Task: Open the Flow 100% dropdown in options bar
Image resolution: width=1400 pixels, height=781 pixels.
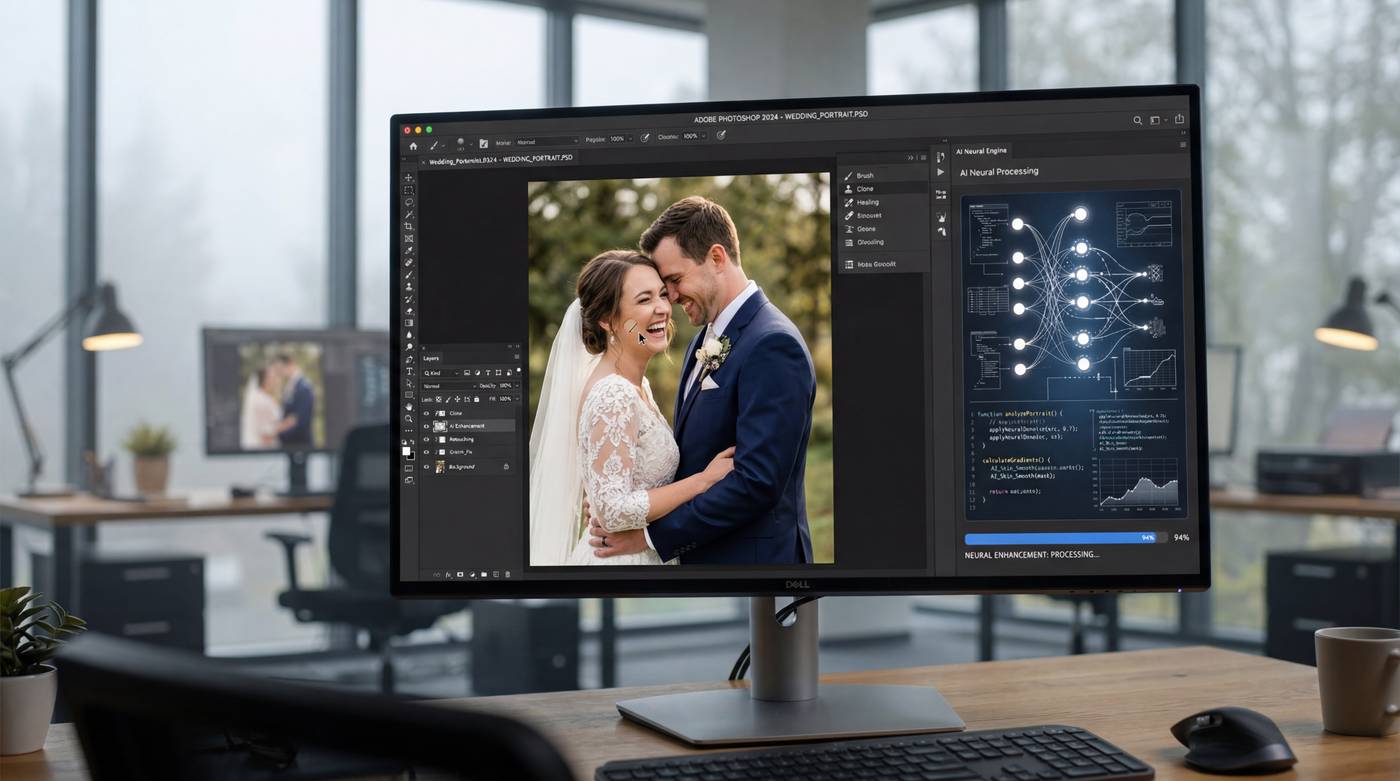Action: [697, 137]
